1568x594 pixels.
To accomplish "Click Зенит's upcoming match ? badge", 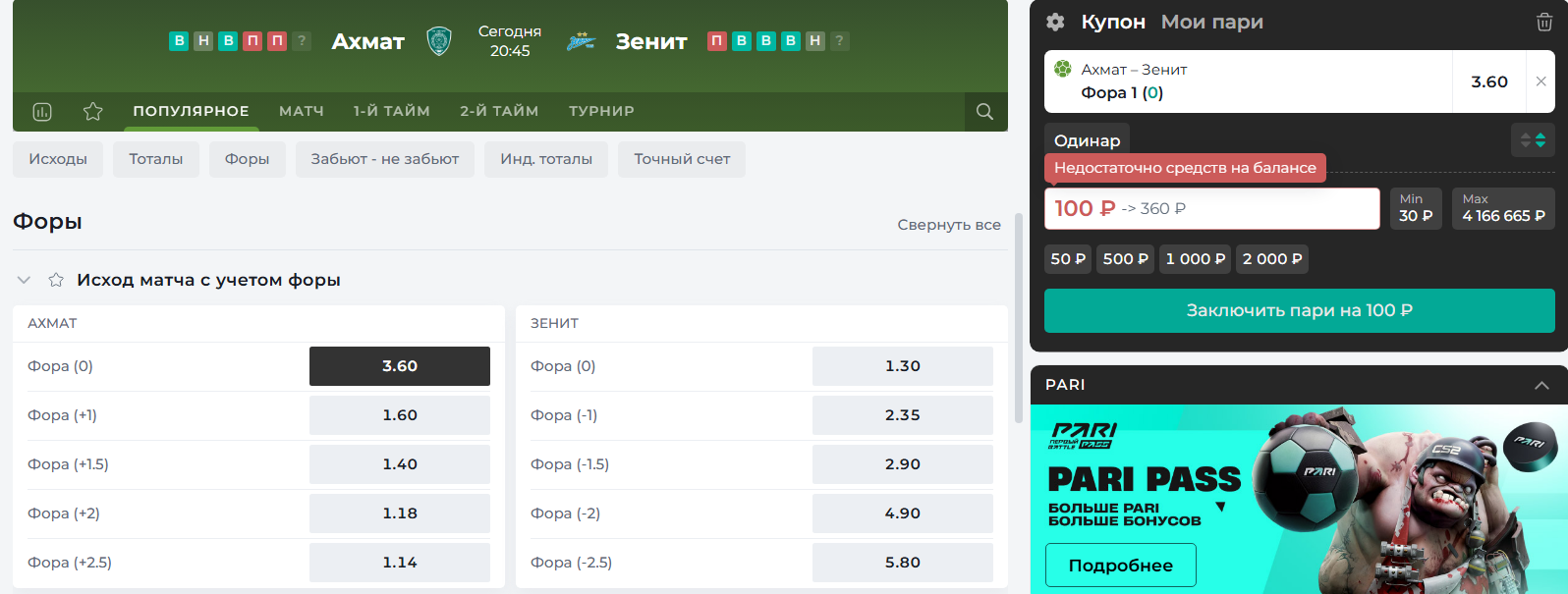I will point(839,41).
